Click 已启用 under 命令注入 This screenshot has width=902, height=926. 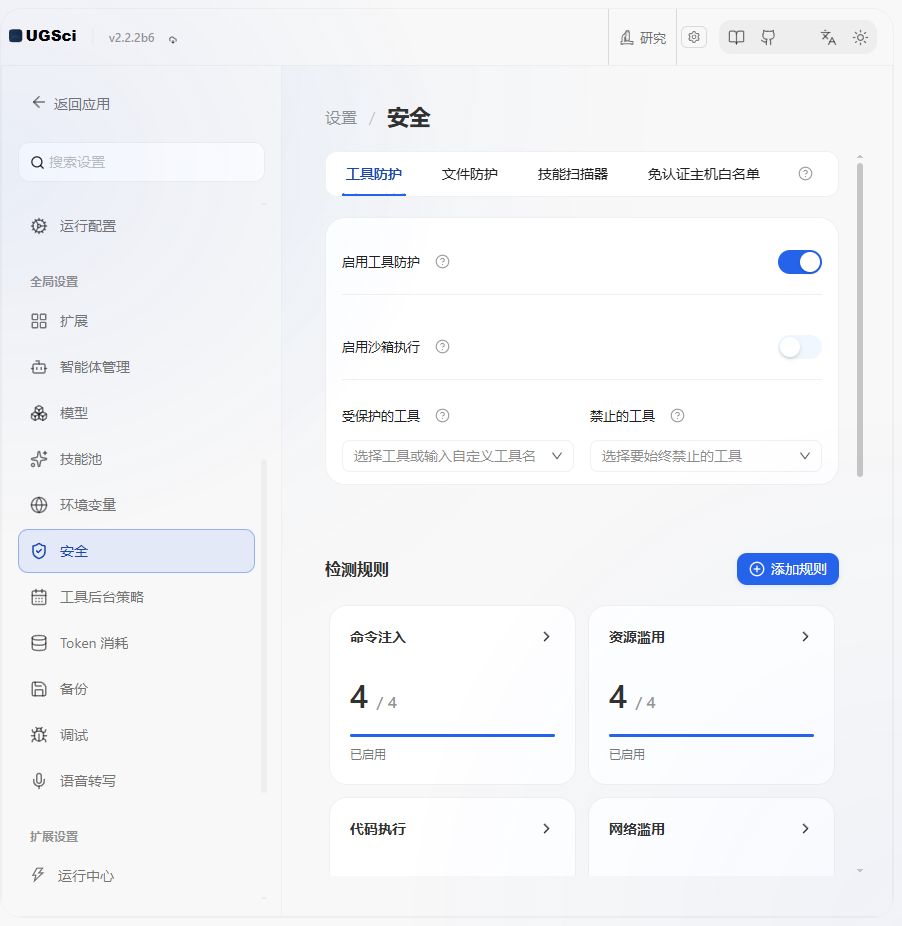(x=368, y=754)
